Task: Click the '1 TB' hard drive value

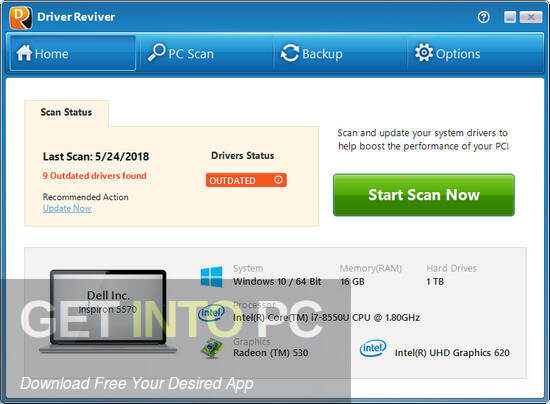Action: [x=435, y=282]
